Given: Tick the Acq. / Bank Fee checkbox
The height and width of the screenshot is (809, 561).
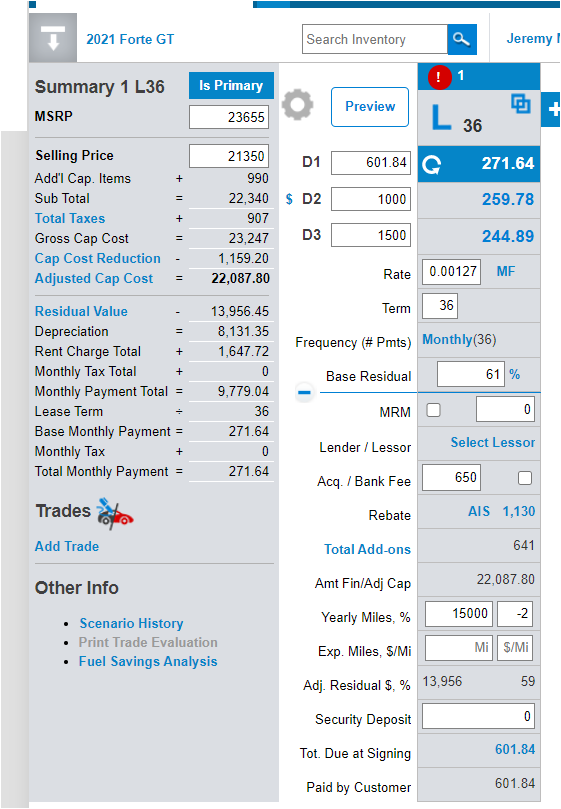Looking at the screenshot, I should (525, 478).
